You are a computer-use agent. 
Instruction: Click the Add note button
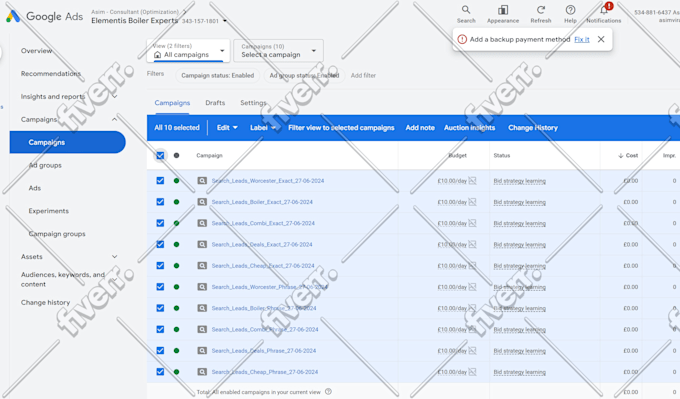[x=420, y=128]
